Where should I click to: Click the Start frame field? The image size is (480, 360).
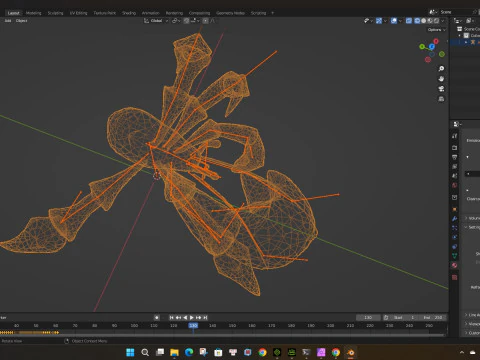coord(404,318)
